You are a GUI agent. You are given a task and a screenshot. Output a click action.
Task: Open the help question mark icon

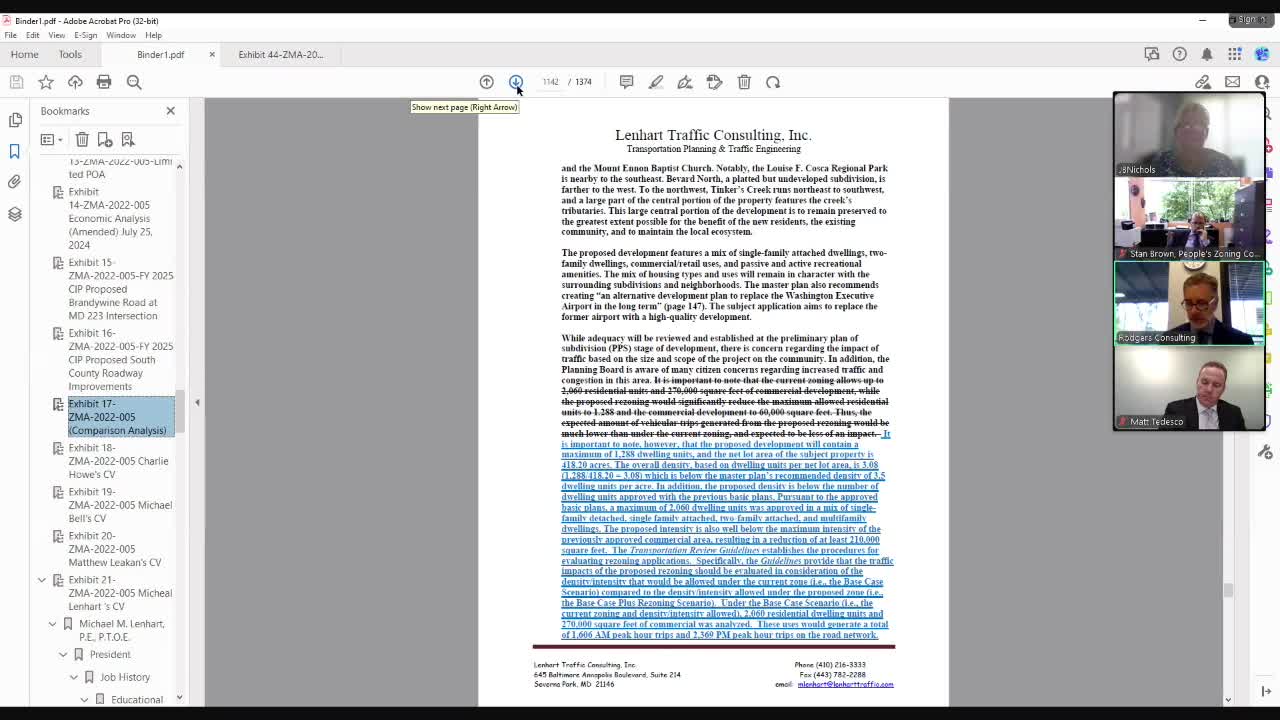coord(1180,54)
